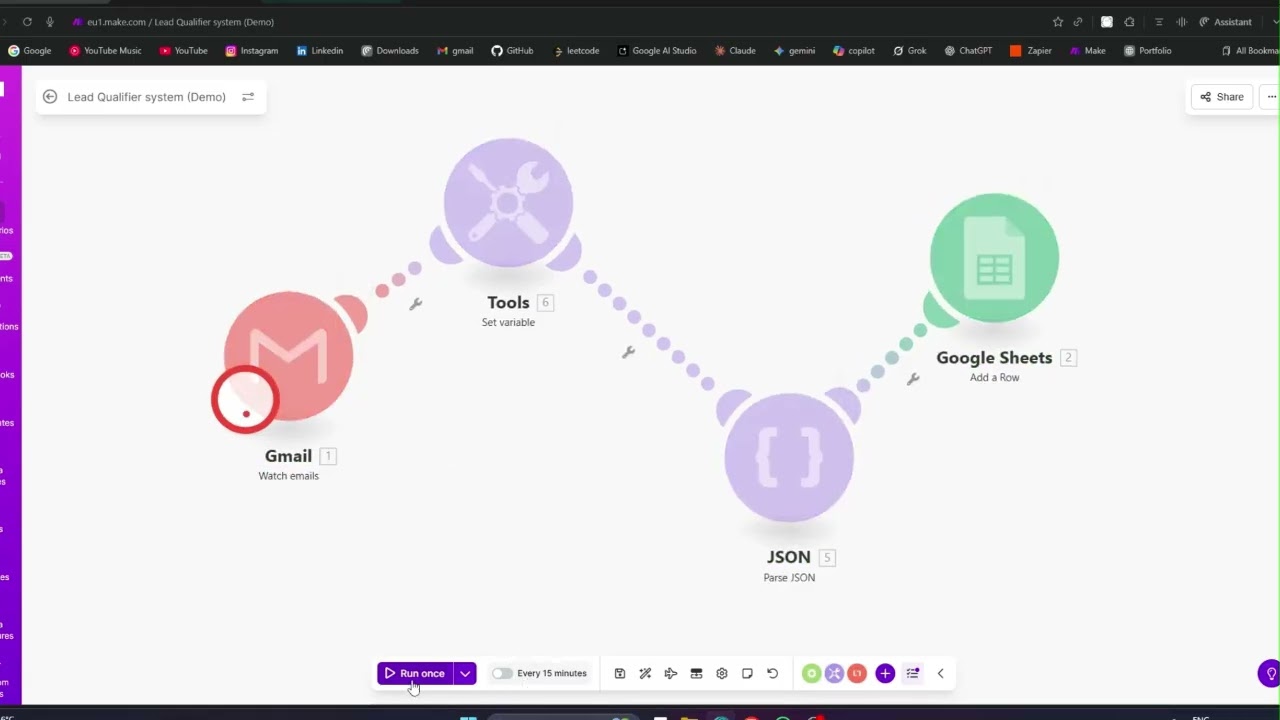1280x720 pixels.
Task: Expand the Run once dropdown arrow
Action: coord(465,674)
